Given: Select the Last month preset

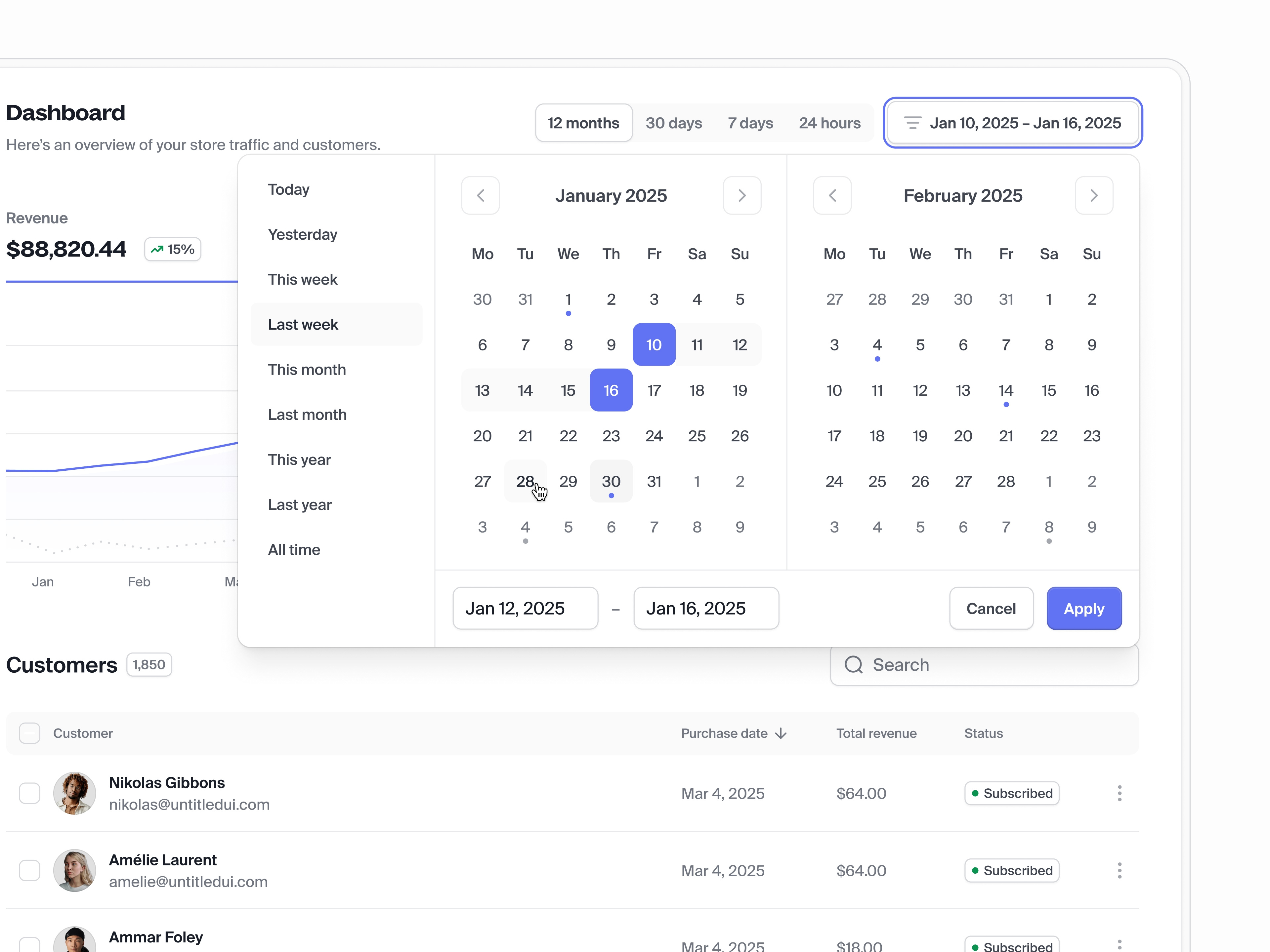Looking at the screenshot, I should coord(336,414).
